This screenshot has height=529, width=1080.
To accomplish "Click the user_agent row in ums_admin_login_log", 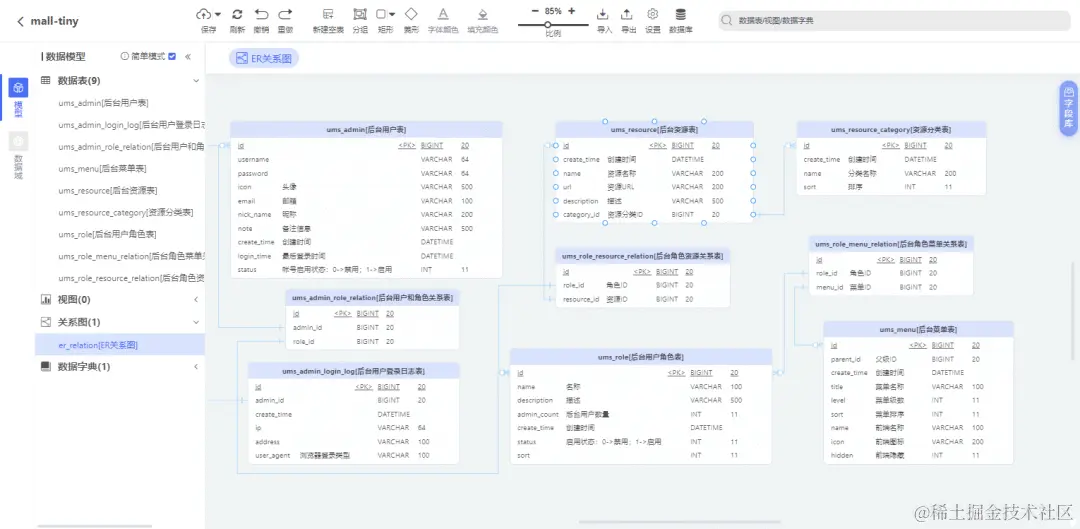I will pyautogui.click(x=353, y=455).
